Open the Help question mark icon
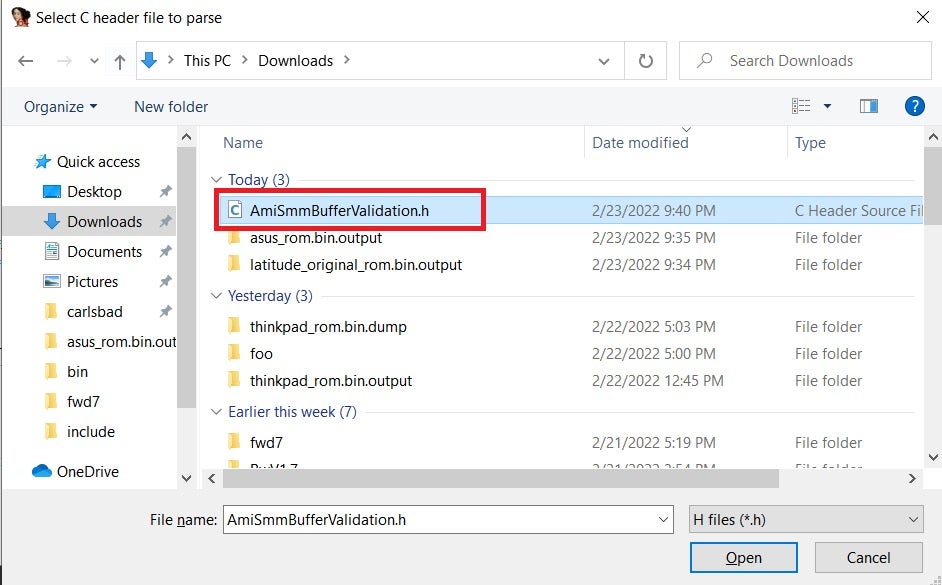 pyautogui.click(x=913, y=106)
